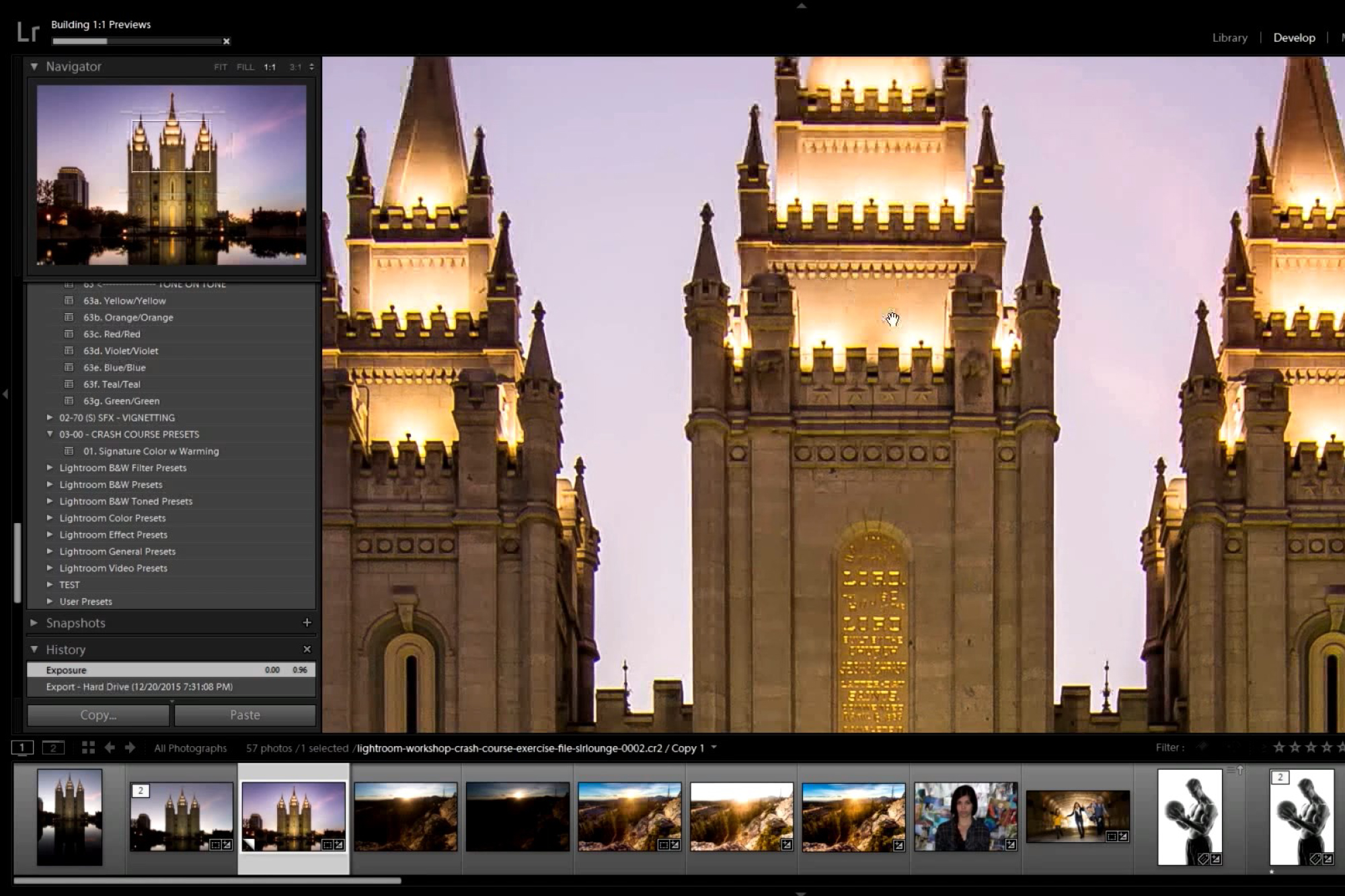The width and height of the screenshot is (1345, 896).
Task: Switch to the Library module
Action: [x=1229, y=38]
